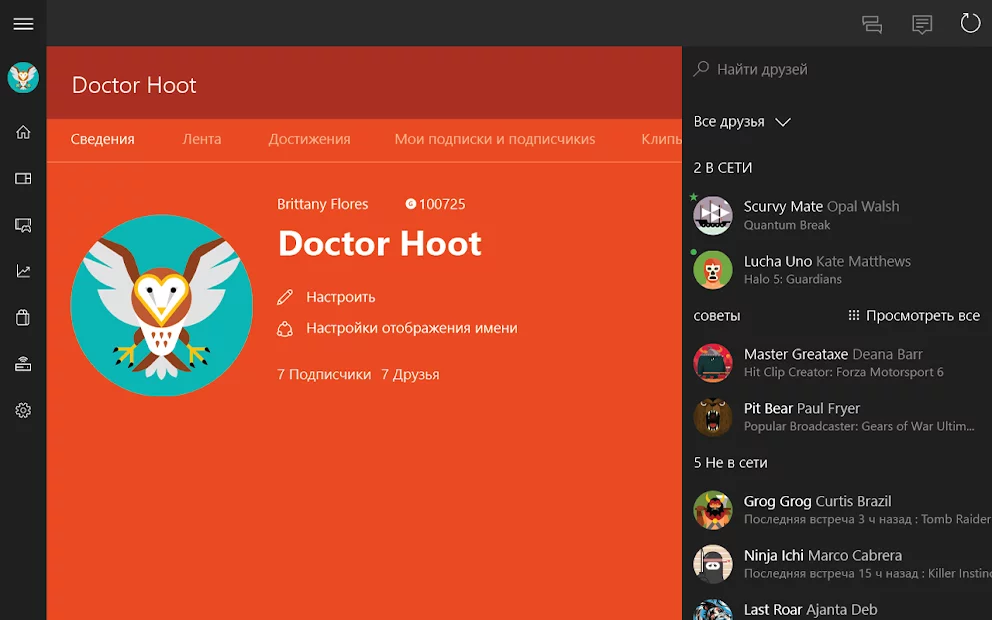Click the console connection sidebar icon
This screenshot has height=620, width=992.
(23, 365)
